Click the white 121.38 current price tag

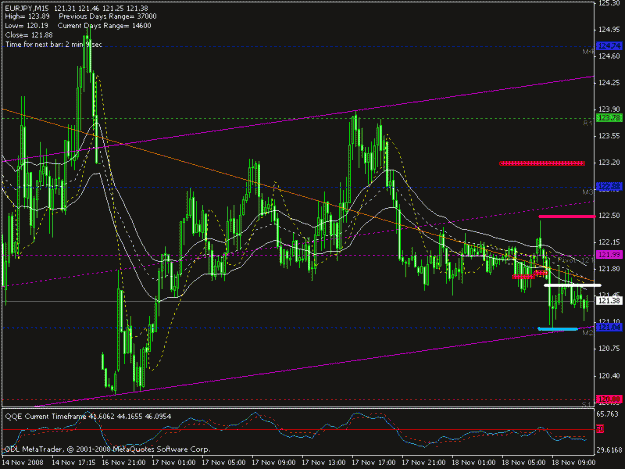pyautogui.click(x=609, y=301)
